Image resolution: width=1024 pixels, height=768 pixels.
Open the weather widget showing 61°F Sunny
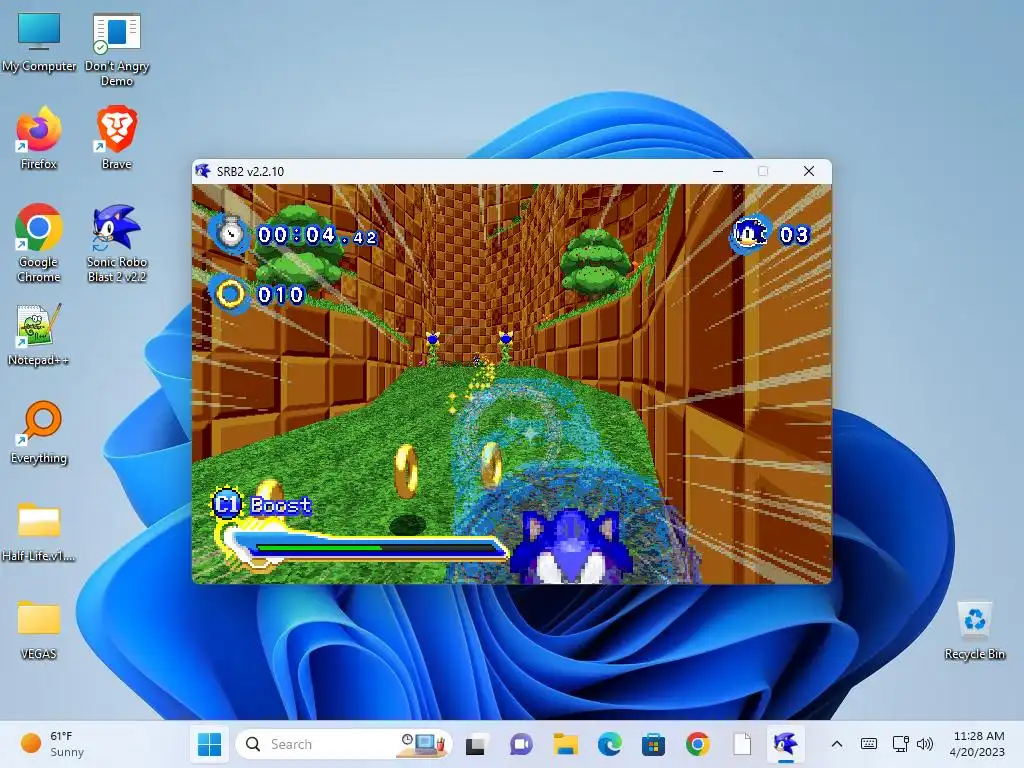point(54,744)
